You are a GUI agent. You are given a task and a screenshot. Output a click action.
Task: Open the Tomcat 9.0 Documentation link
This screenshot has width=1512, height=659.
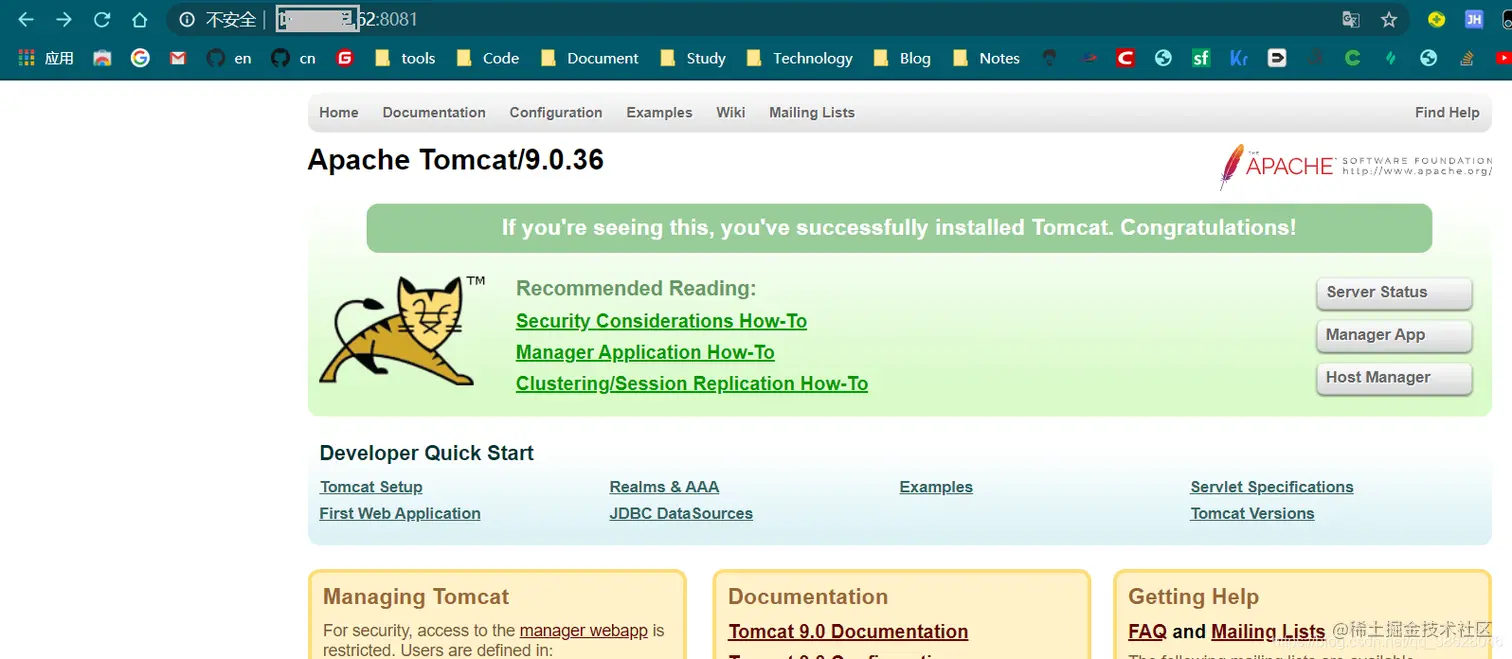pyautogui.click(x=848, y=632)
